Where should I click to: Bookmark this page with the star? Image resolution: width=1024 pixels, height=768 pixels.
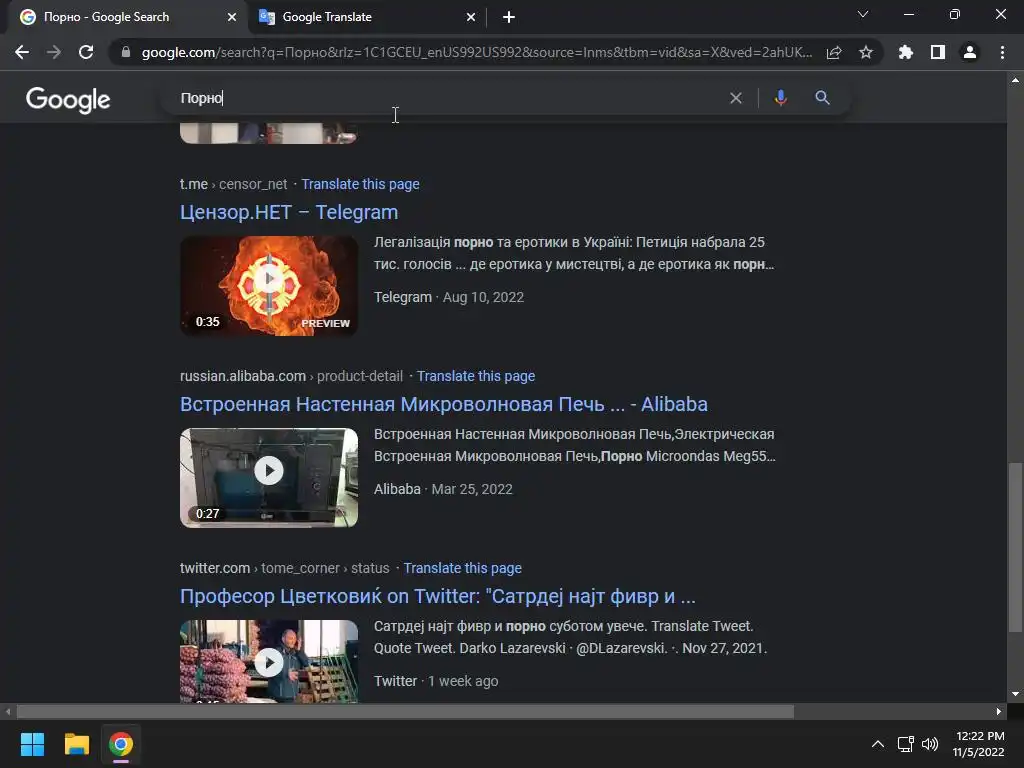866,52
